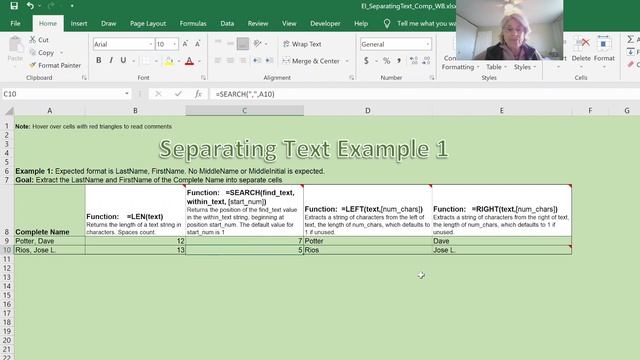The image size is (640, 360).
Task: Click the Undo arrow icon
Action: click(x=30, y=6)
